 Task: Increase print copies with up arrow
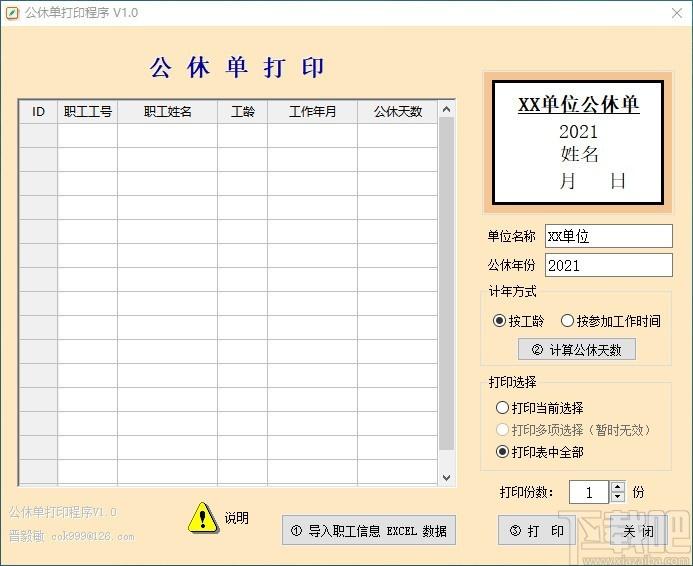tap(617, 486)
